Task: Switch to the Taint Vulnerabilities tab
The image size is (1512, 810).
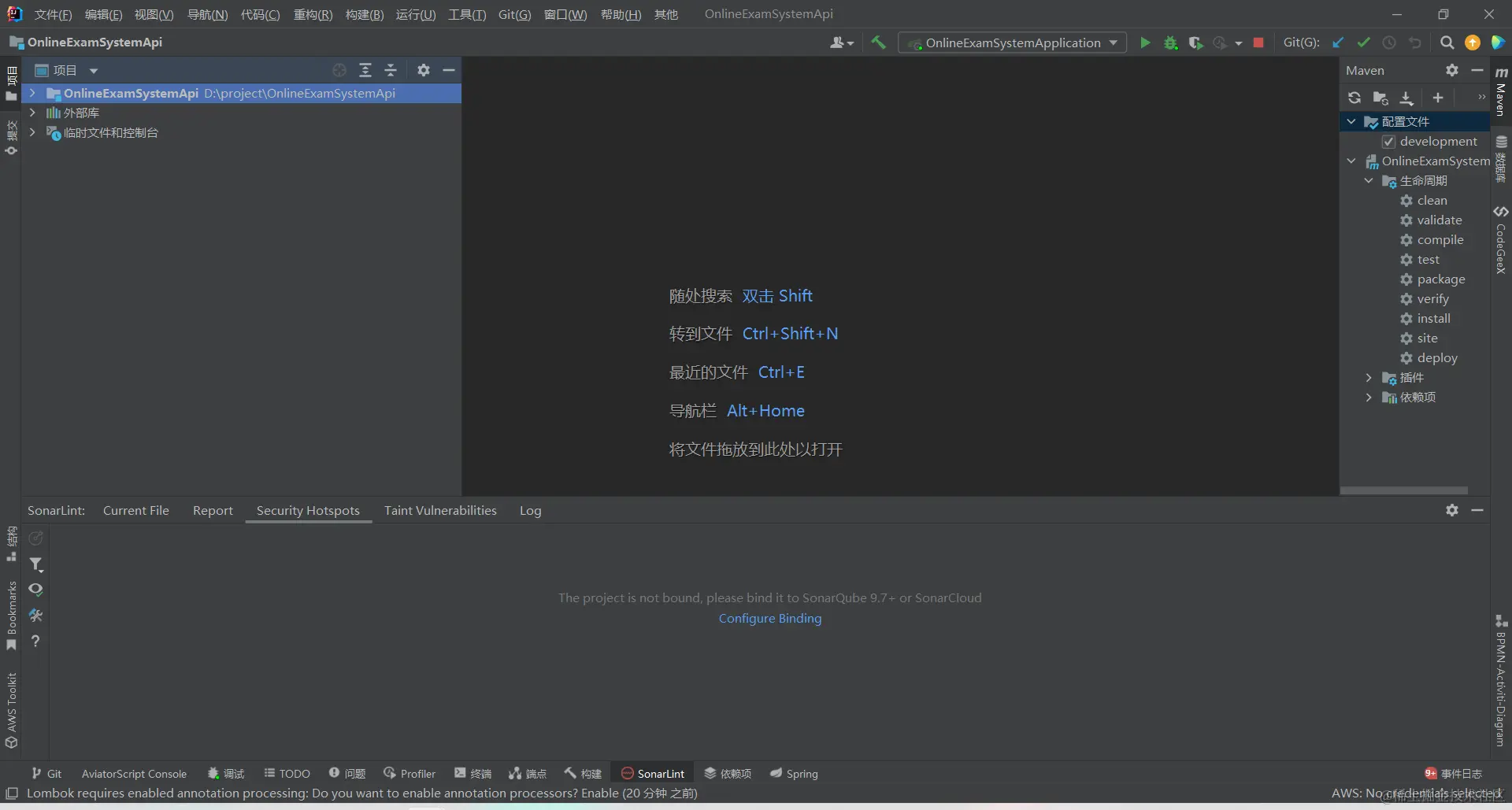Action: (440, 510)
